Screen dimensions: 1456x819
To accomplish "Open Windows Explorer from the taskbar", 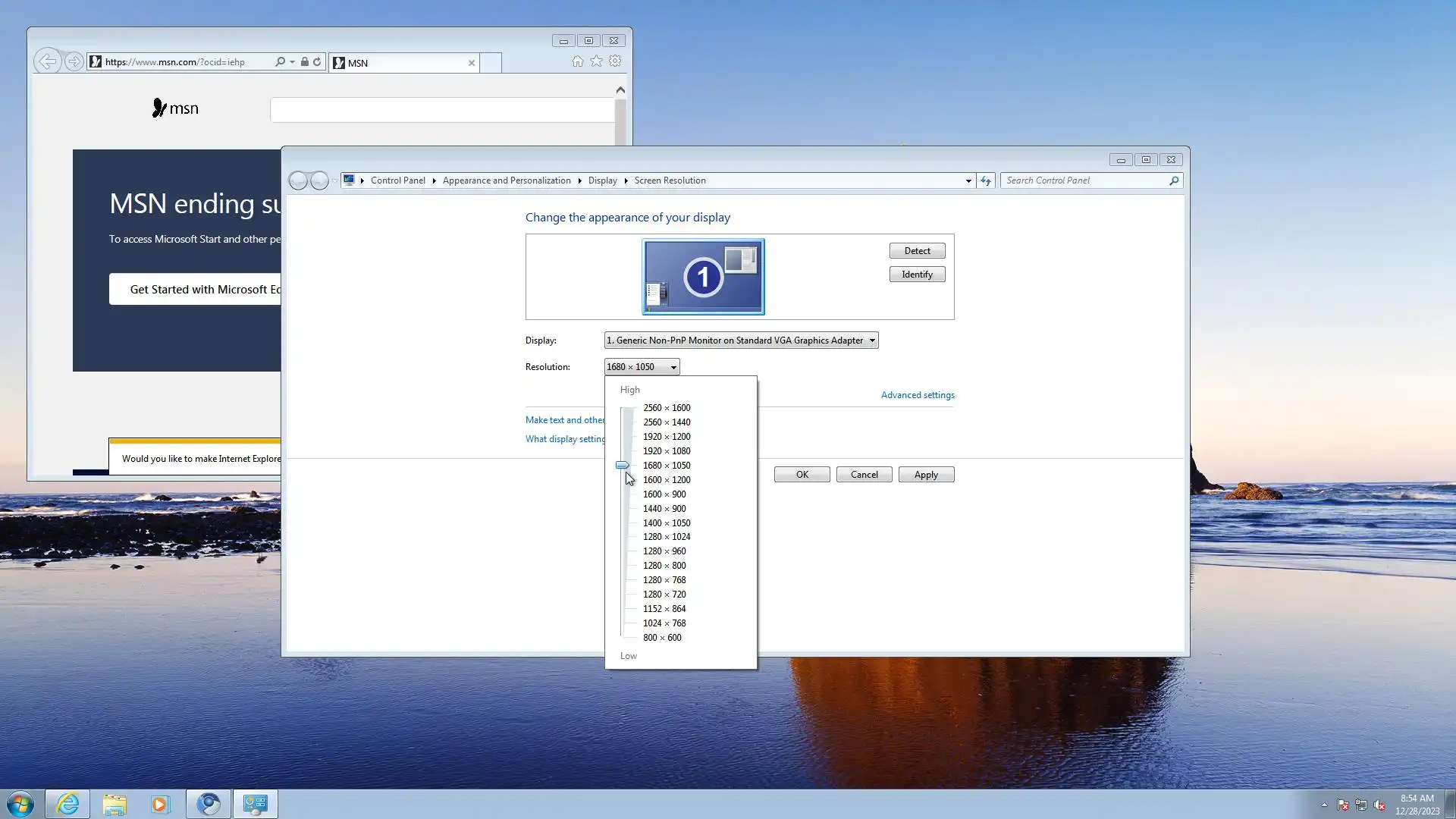I will click(x=115, y=804).
